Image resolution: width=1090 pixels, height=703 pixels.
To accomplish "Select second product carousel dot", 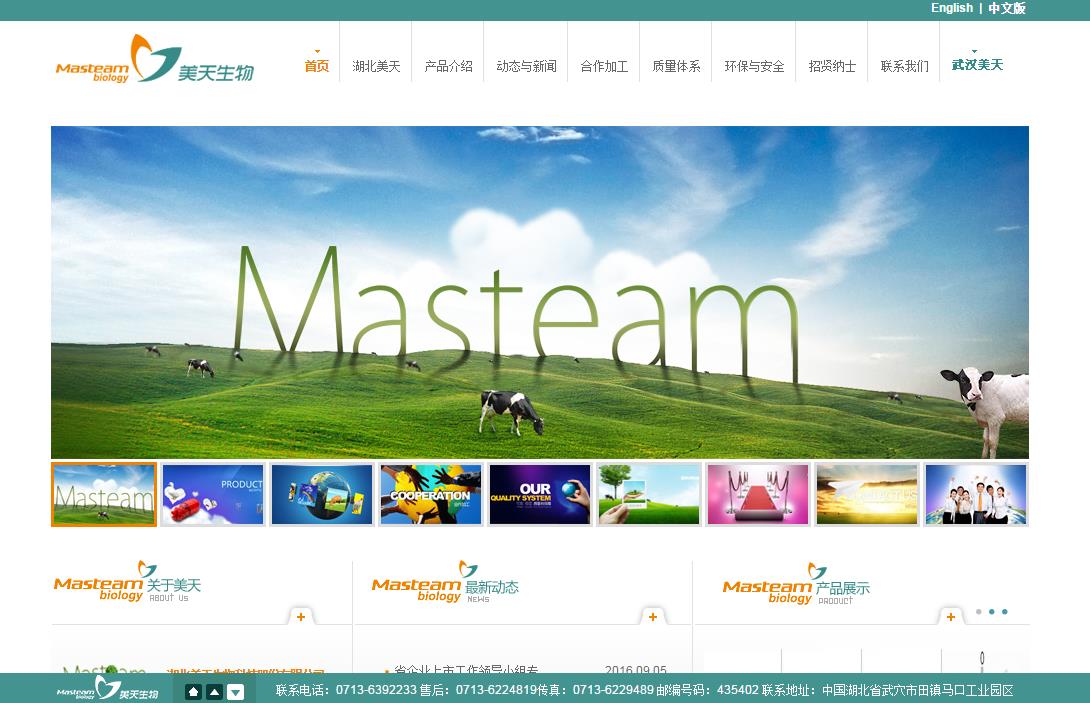I will pos(992,612).
